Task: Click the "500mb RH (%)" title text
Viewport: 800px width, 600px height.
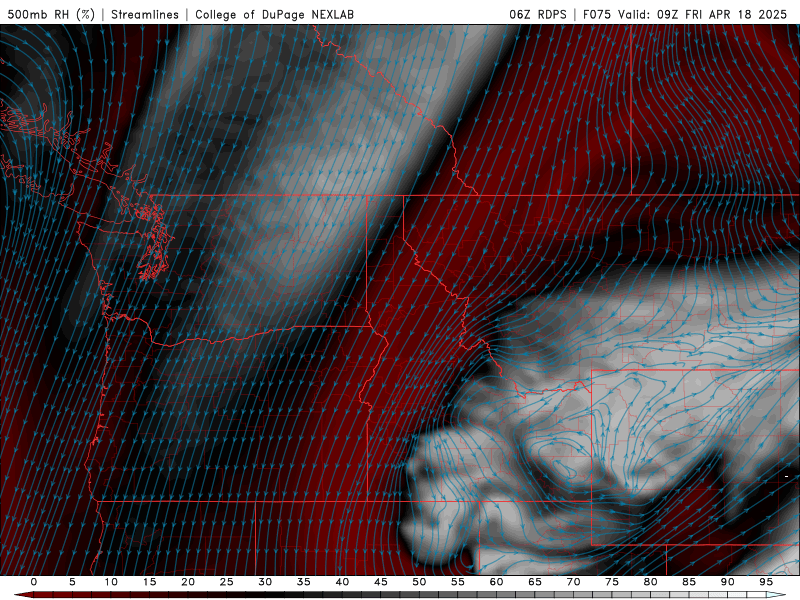Action: coord(51,14)
